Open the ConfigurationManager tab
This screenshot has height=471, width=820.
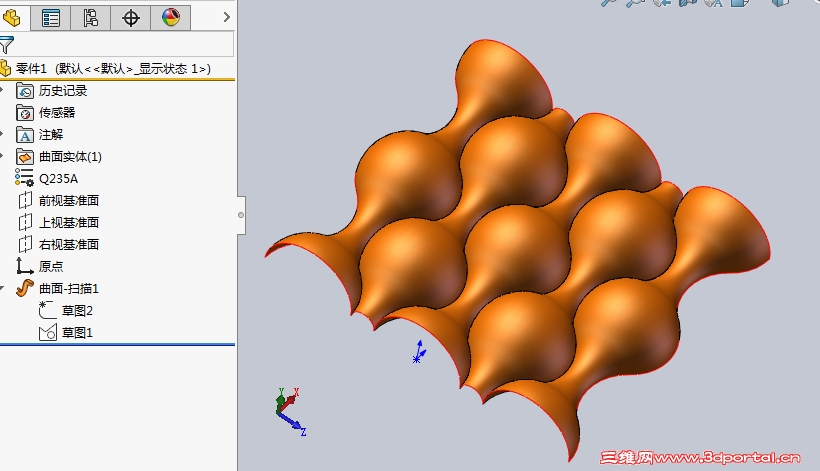(90, 18)
